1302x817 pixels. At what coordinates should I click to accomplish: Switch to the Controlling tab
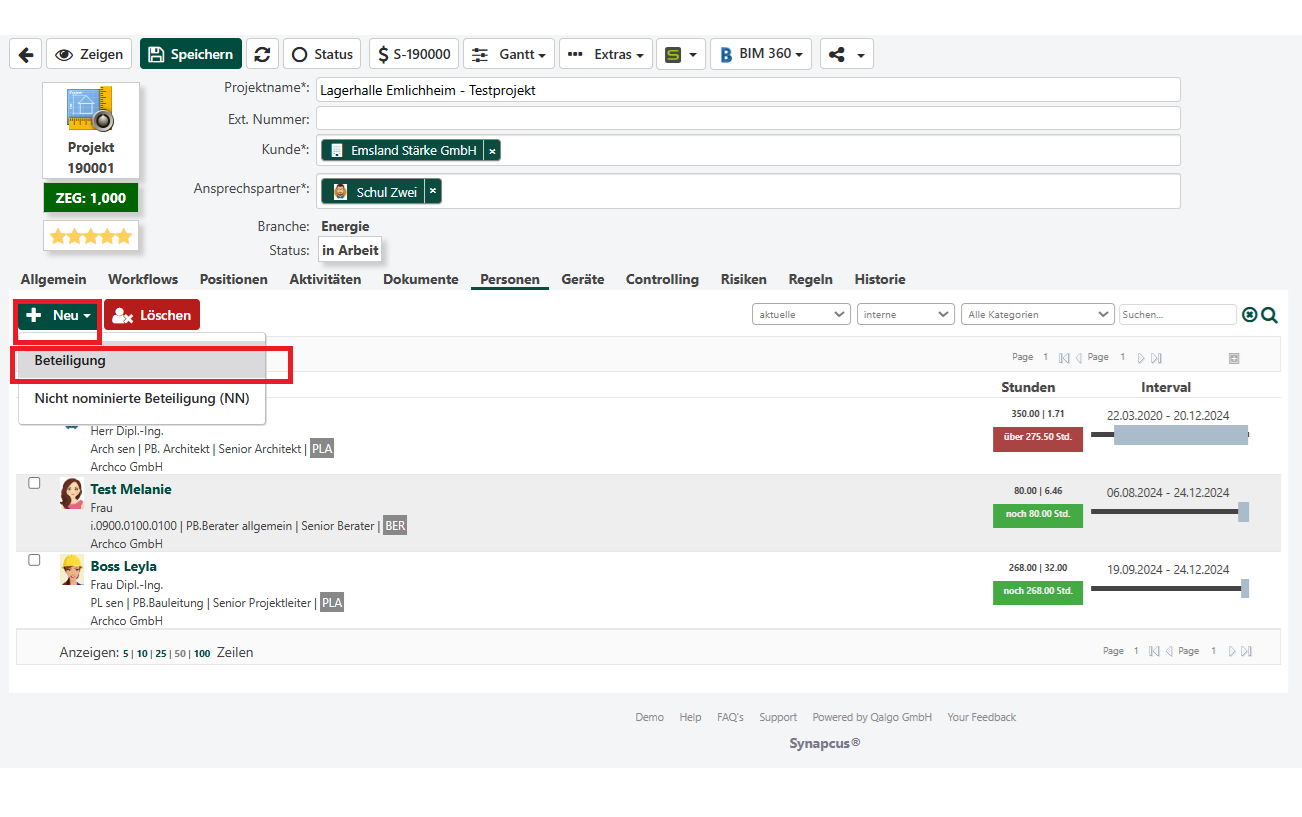(662, 279)
